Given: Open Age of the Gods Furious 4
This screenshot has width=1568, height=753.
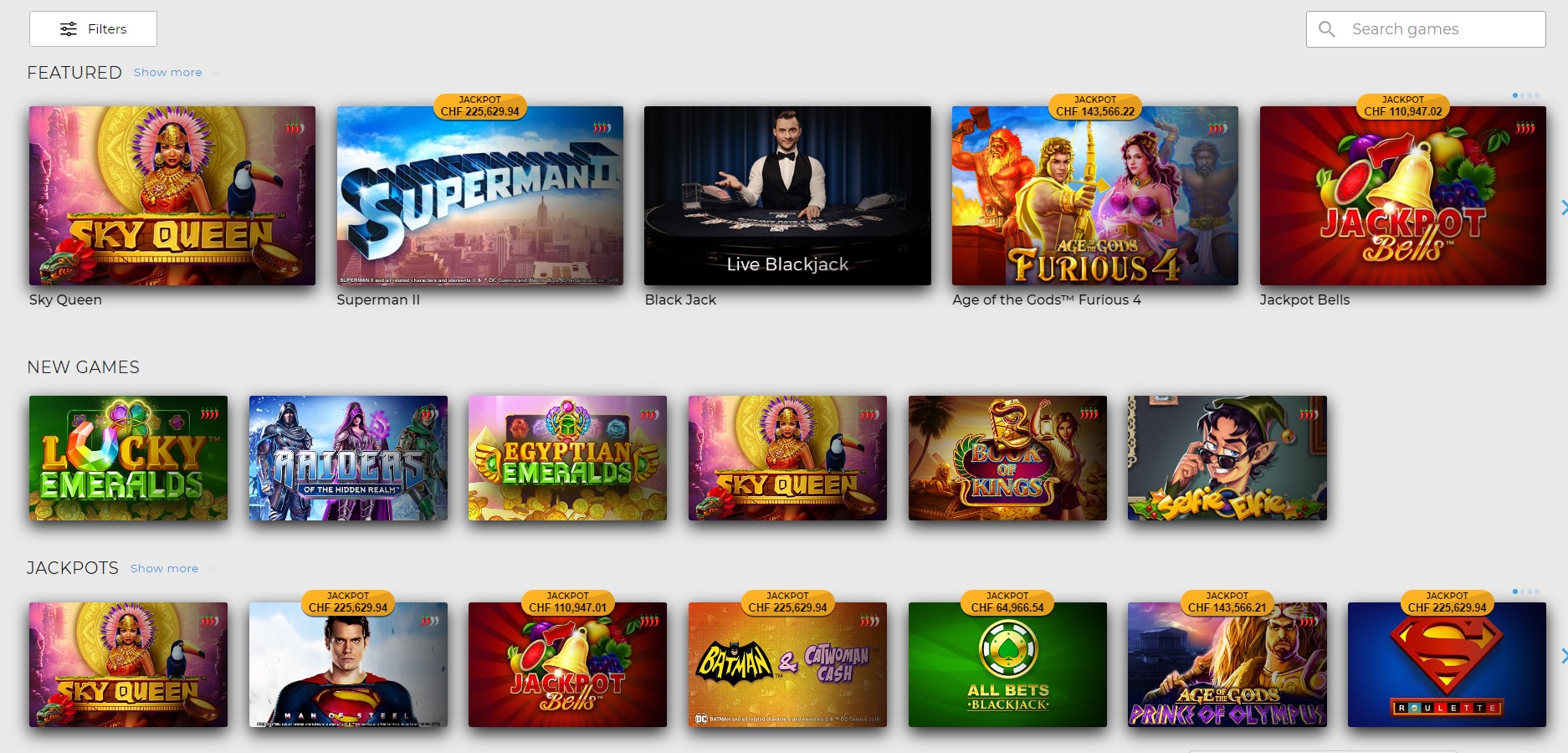Looking at the screenshot, I should pyautogui.click(x=1095, y=196).
